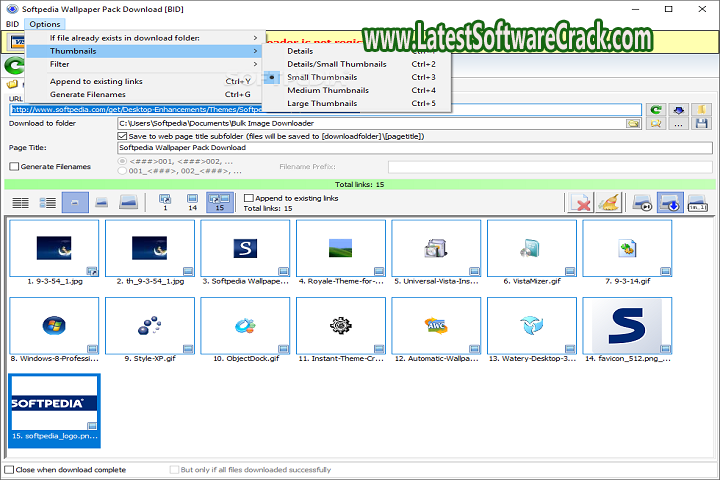The width and height of the screenshot is (720, 480).
Task: Click the rename images icon at toolbar end
Action: coord(698,203)
